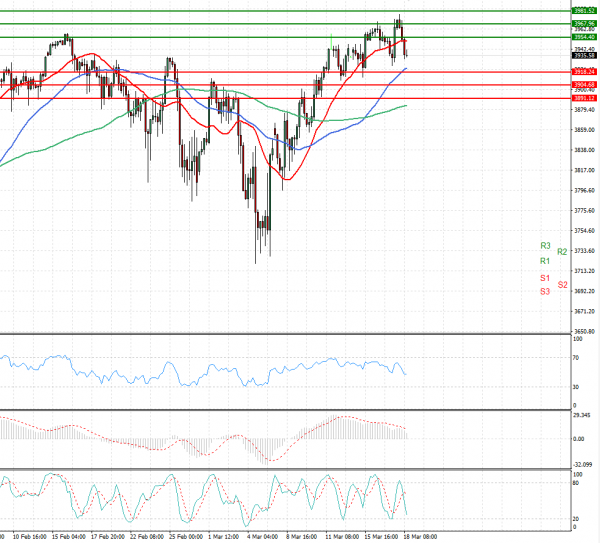Click the 4 Mar 04:00 time label

tap(263, 537)
